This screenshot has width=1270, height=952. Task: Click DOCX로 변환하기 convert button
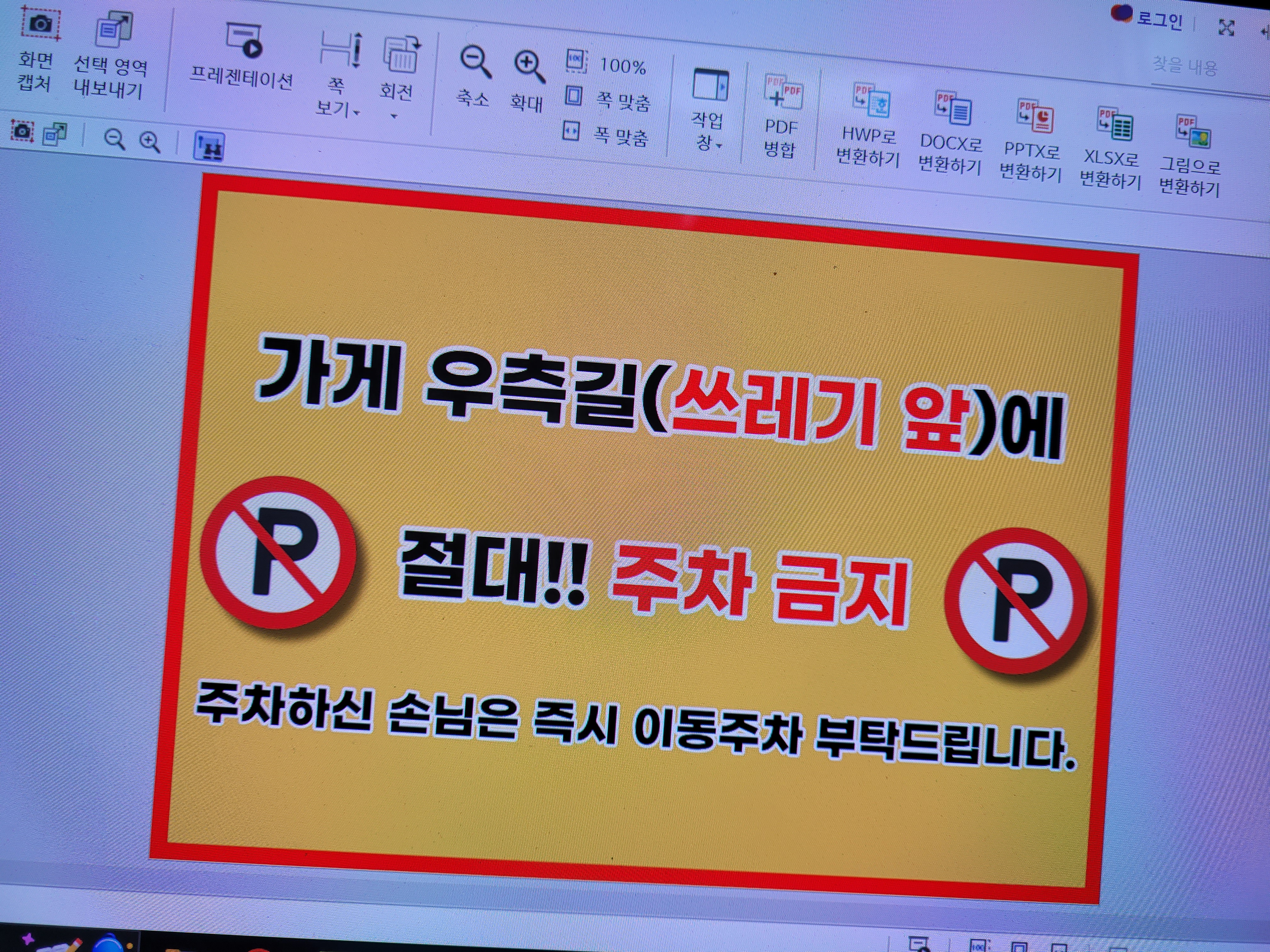(x=951, y=133)
